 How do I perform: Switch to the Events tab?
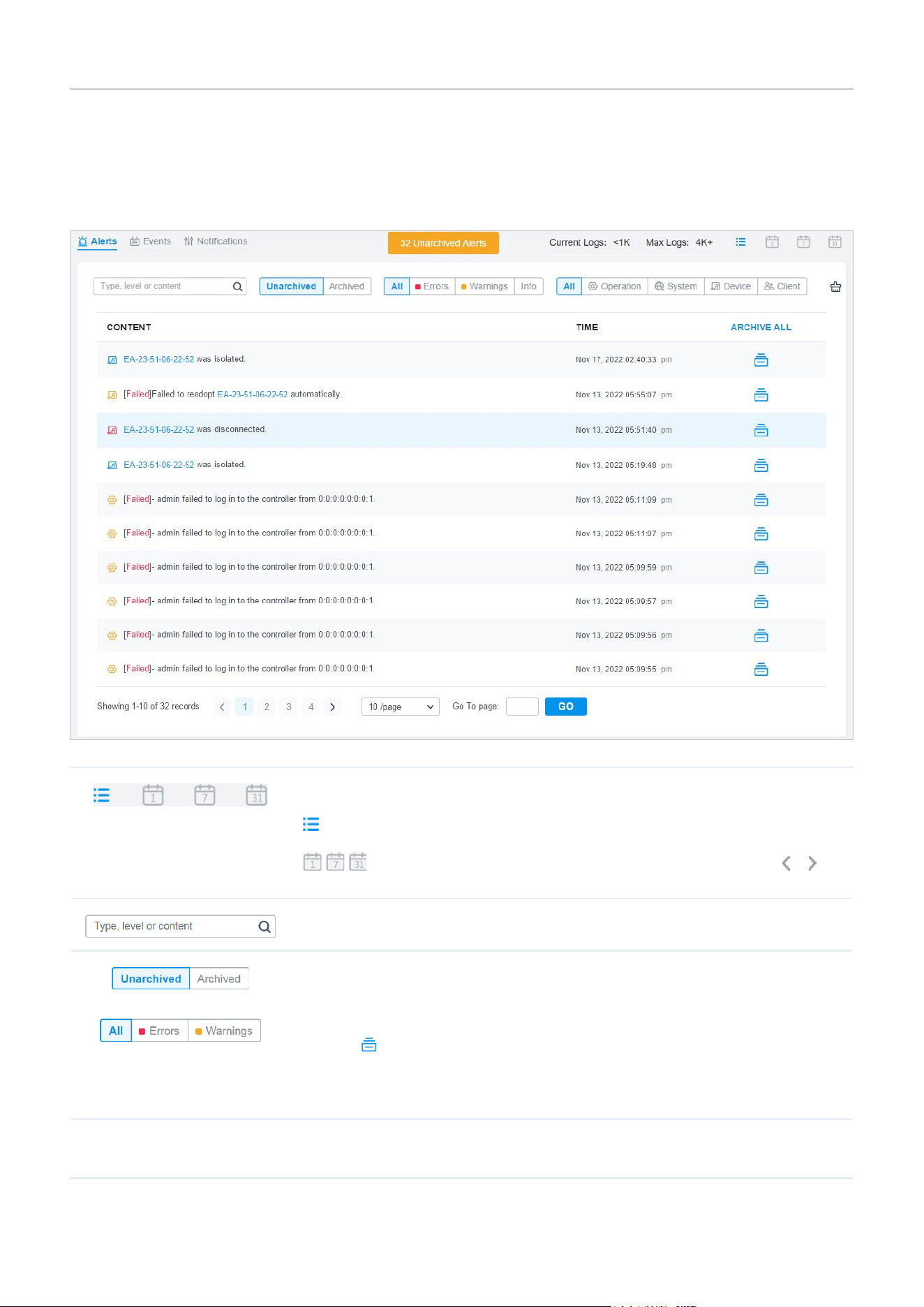pyautogui.click(x=150, y=242)
